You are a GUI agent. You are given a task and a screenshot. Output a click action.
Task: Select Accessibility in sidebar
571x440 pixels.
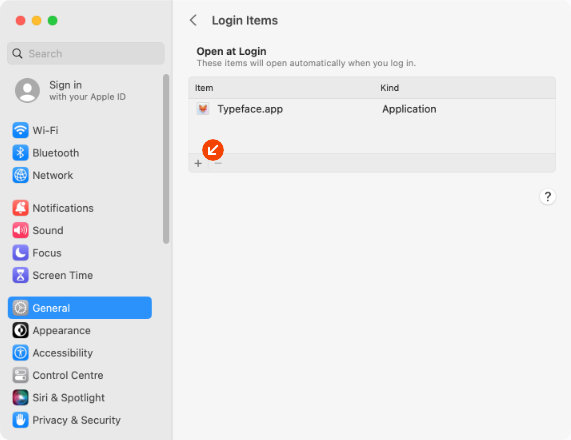coord(63,353)
